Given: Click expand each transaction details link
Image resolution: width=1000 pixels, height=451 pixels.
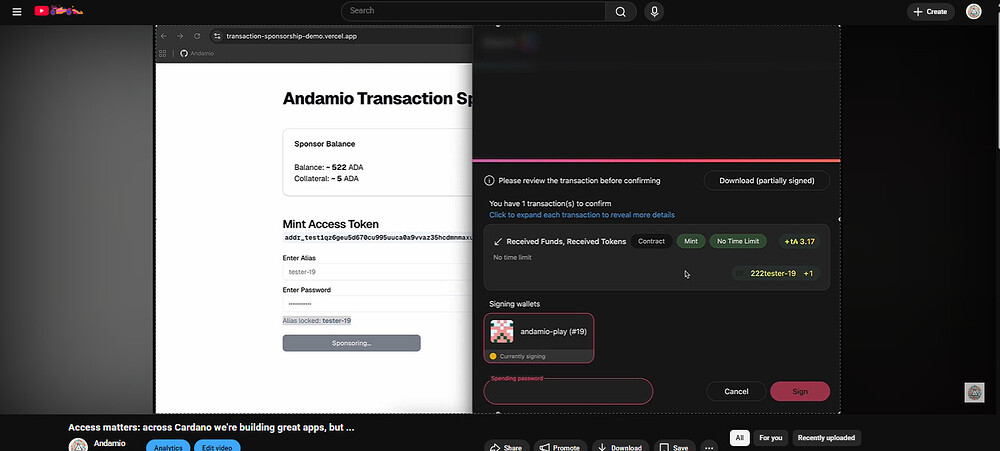Looking at the screenshot, I should coord(582,215).
